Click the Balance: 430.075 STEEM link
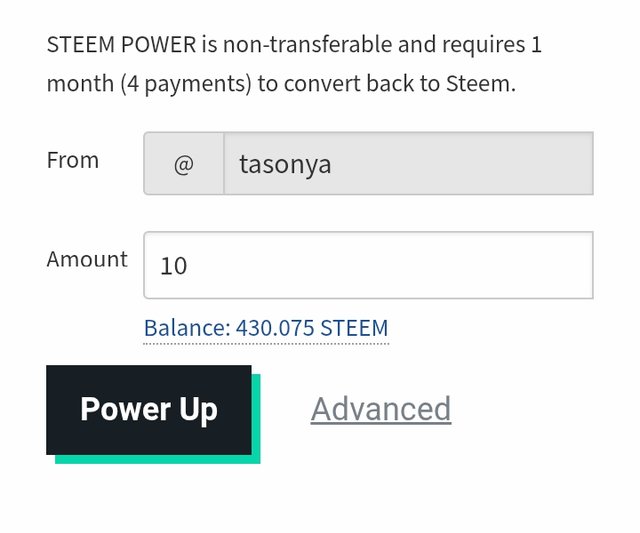 point(266,328)
